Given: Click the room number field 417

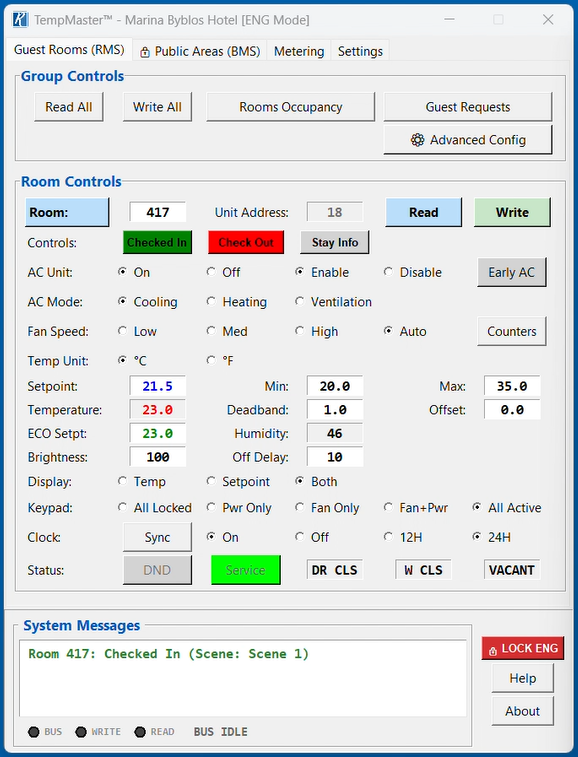Looking at the screenshot, I should pyautogui.click(x=157, y=212).
